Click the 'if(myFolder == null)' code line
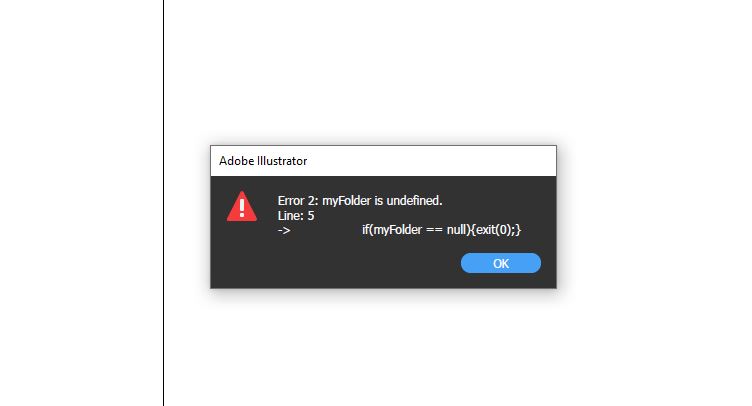 coord(415,230)
